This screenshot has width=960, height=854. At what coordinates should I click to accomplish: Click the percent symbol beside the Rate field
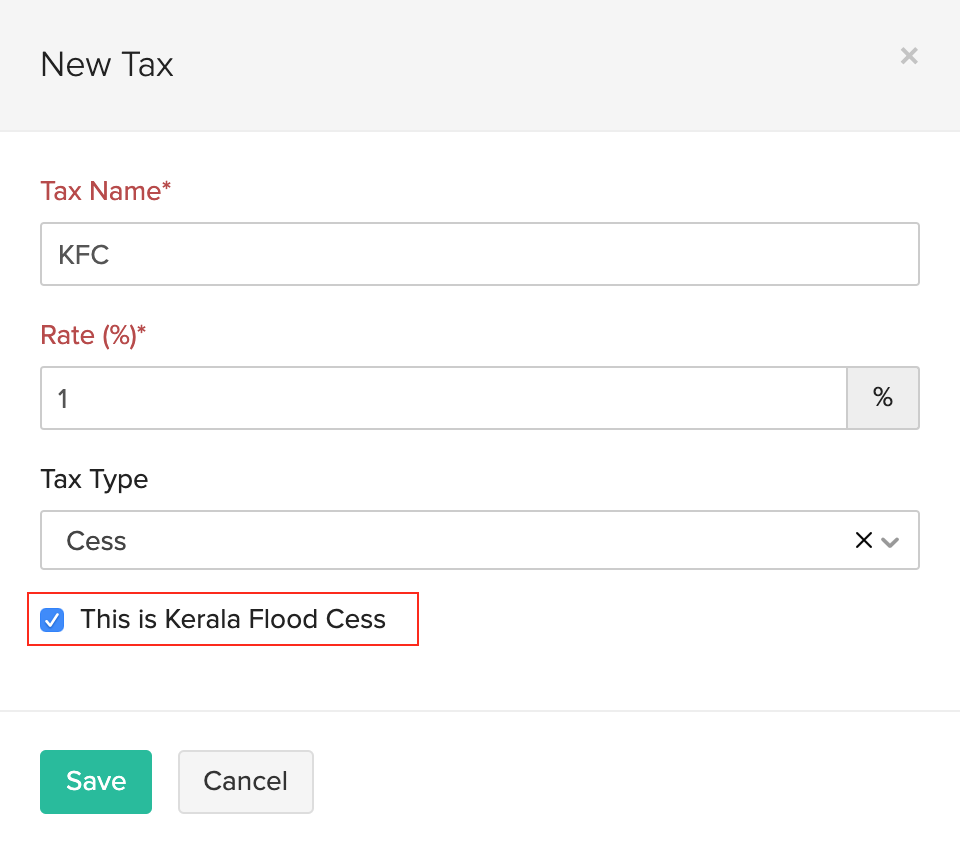882,398
